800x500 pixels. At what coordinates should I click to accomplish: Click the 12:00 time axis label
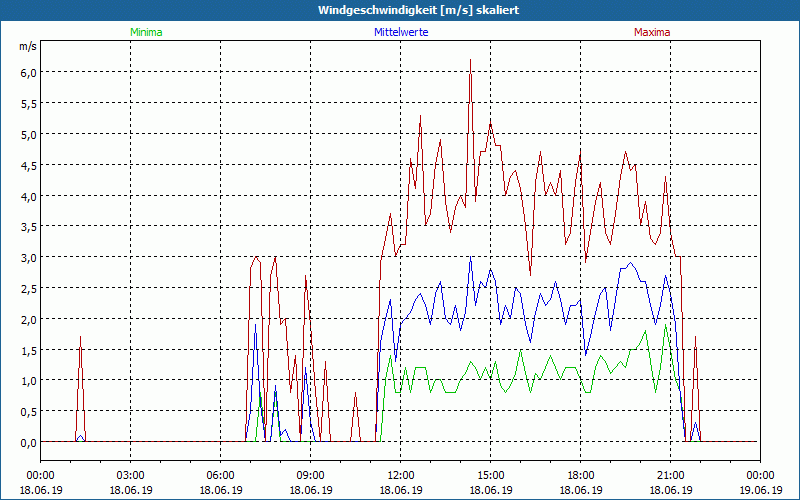click(401, 476)
